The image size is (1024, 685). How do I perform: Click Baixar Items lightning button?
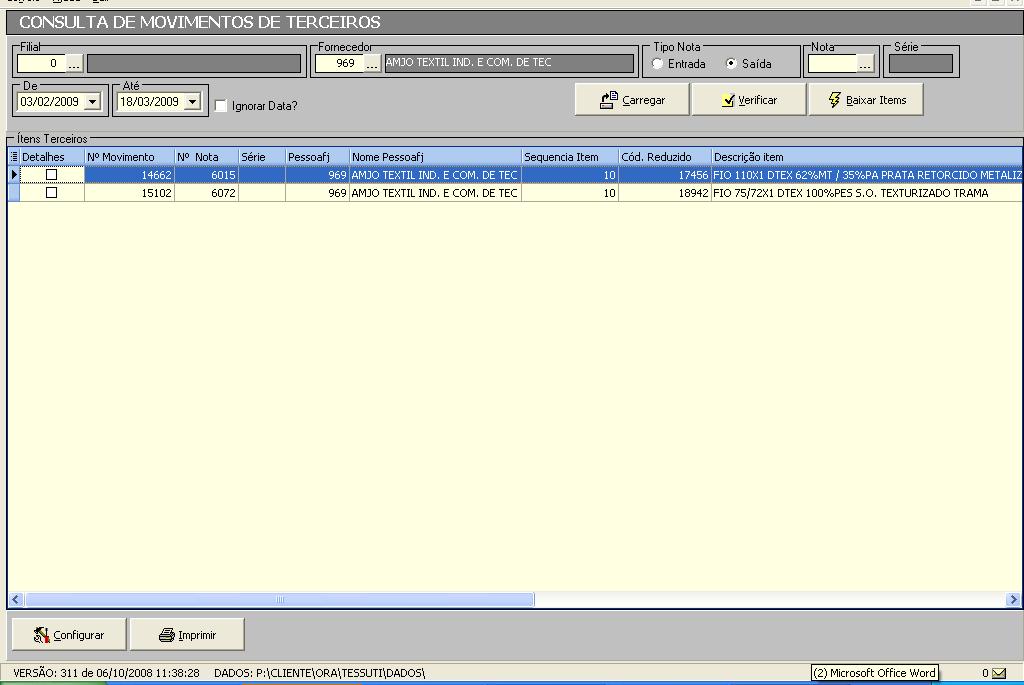[865, 100]
